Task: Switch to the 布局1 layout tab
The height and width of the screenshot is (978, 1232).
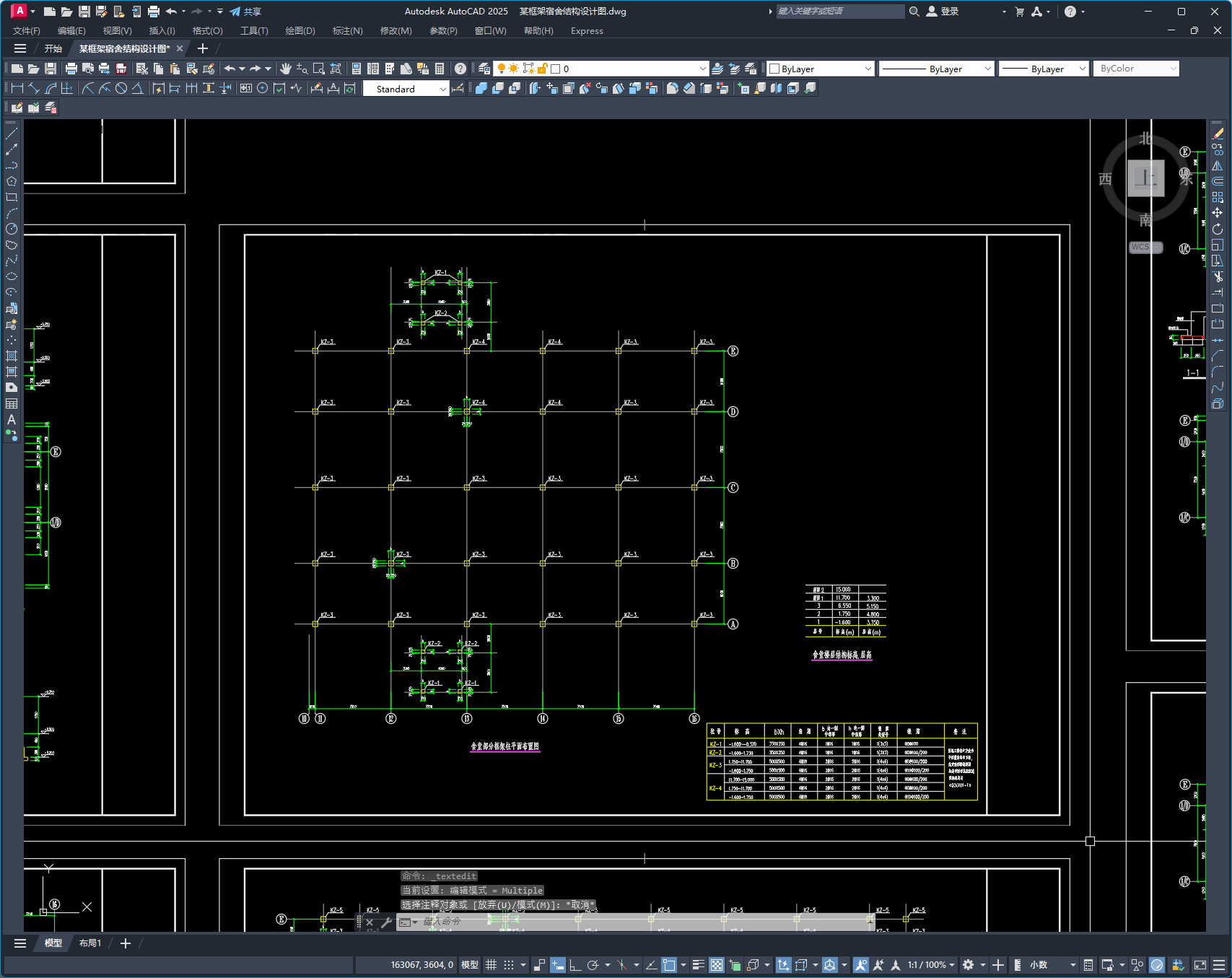Action: [90, 943]
